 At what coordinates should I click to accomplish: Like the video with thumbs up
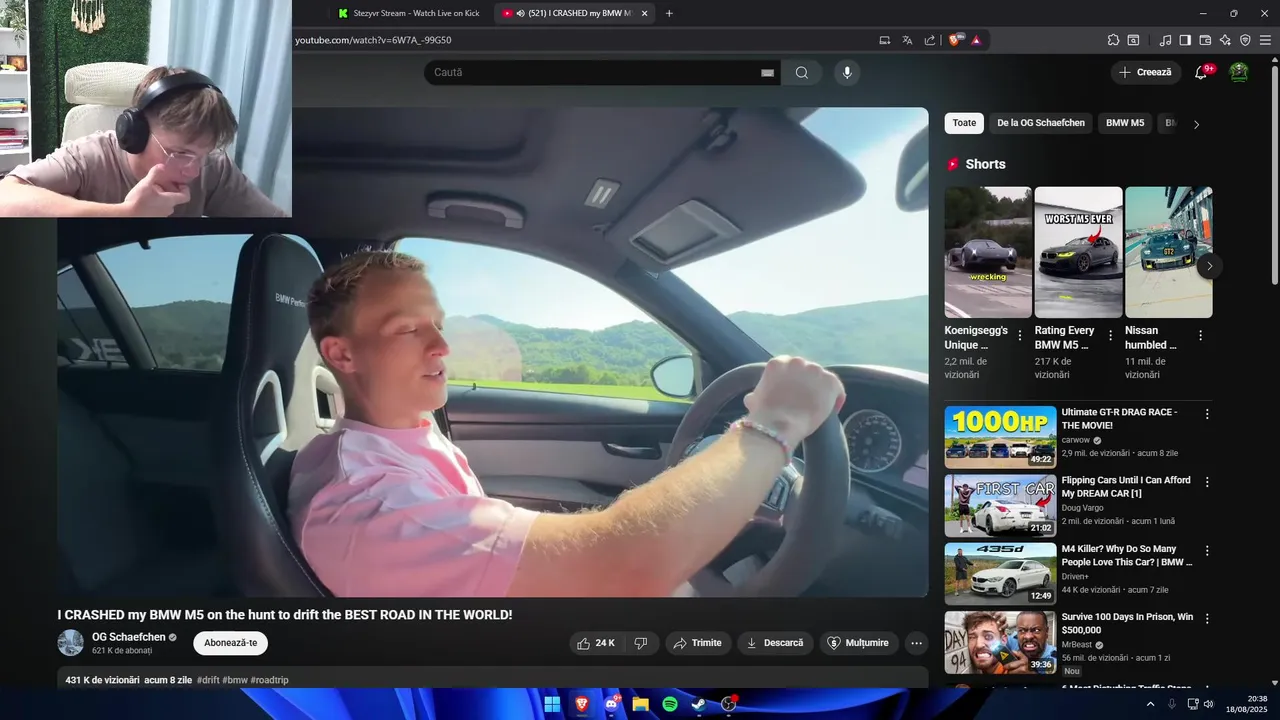pos(596,643)
